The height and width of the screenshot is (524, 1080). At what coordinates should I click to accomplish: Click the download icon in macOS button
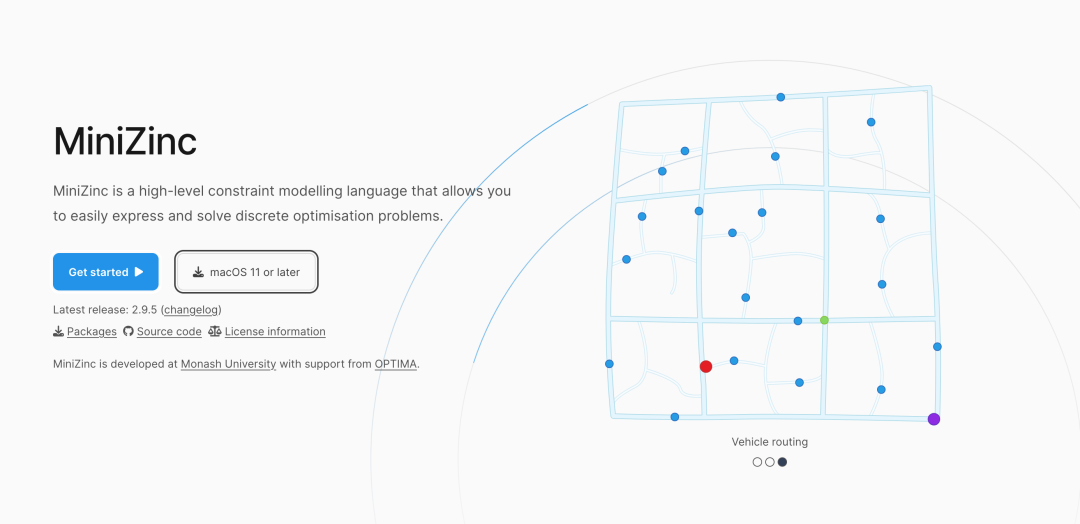click(199, 272)
